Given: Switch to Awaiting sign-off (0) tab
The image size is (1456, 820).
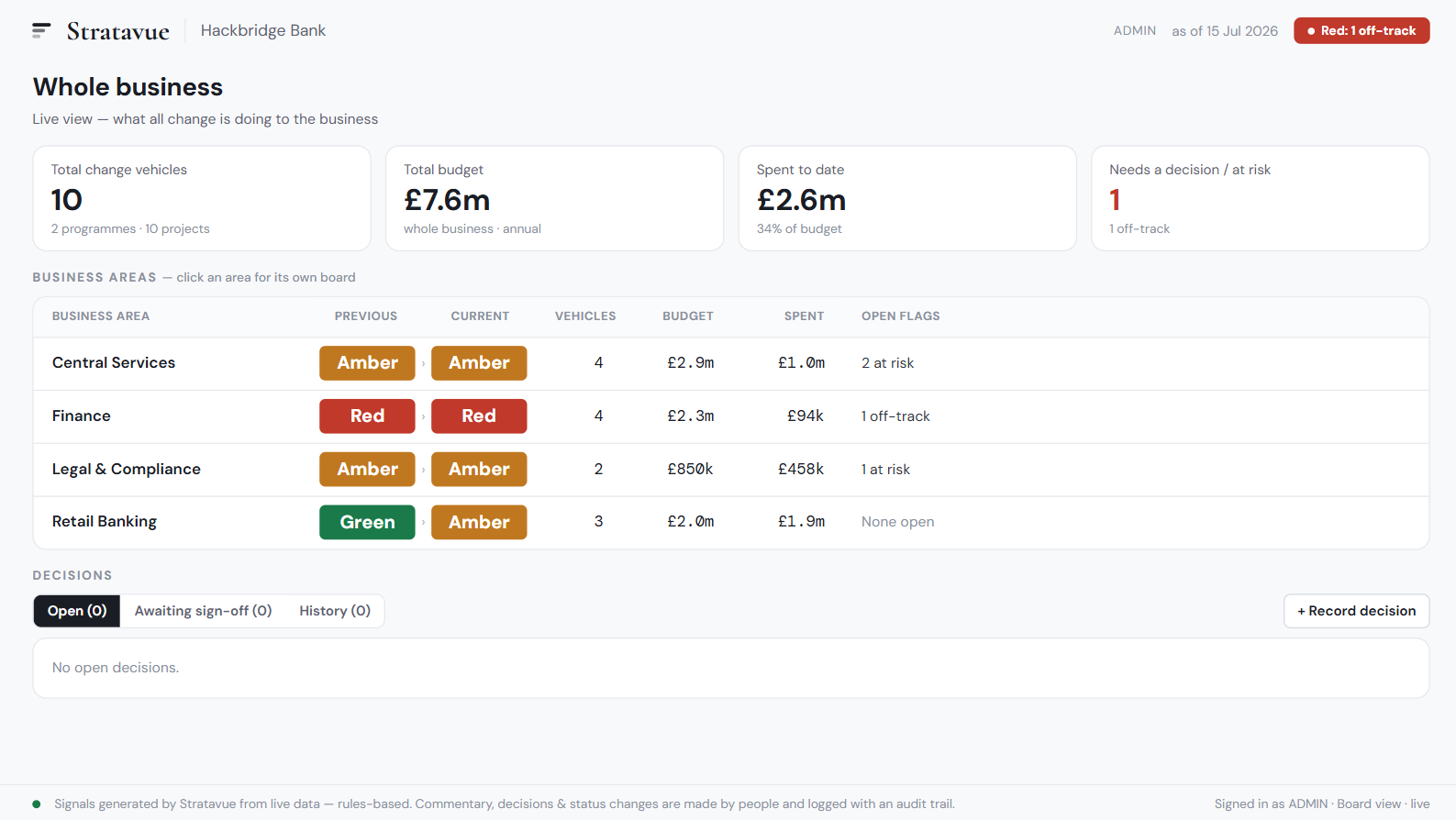Looking at the screenshot, I should [204, 611].
